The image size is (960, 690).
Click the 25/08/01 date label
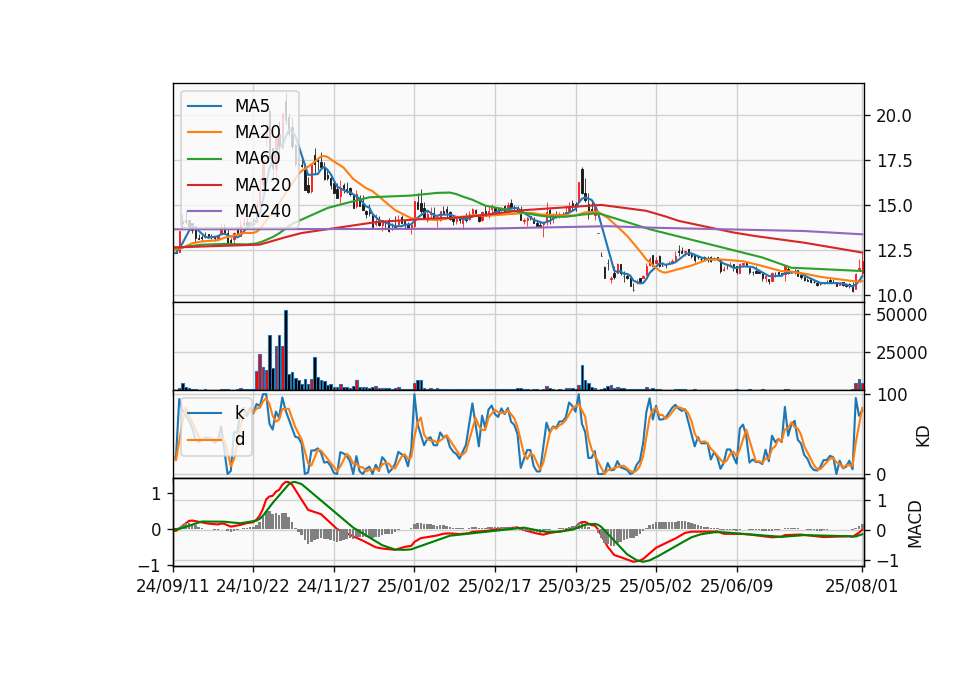861,587
